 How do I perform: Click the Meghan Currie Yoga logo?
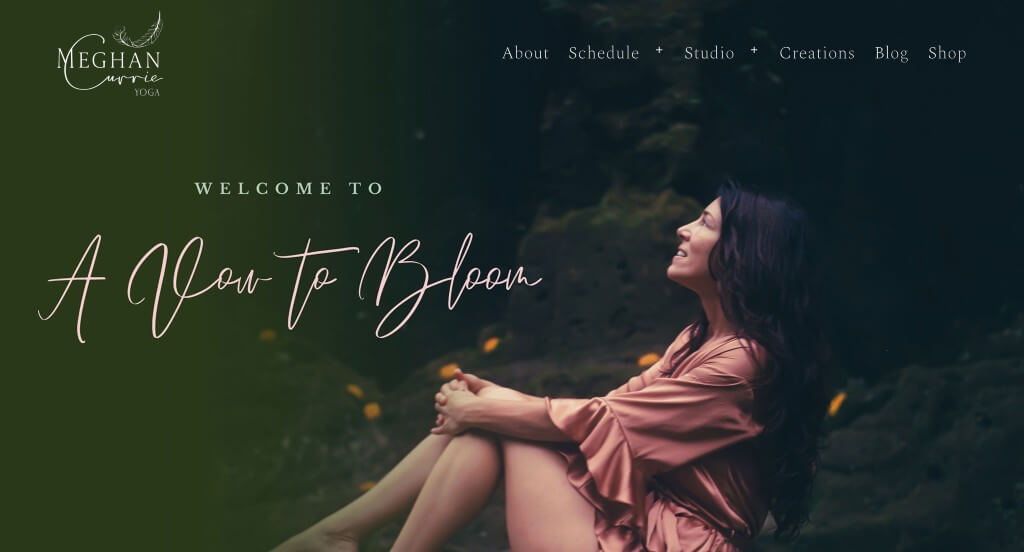pyautogui.click(x=110, y=54)
